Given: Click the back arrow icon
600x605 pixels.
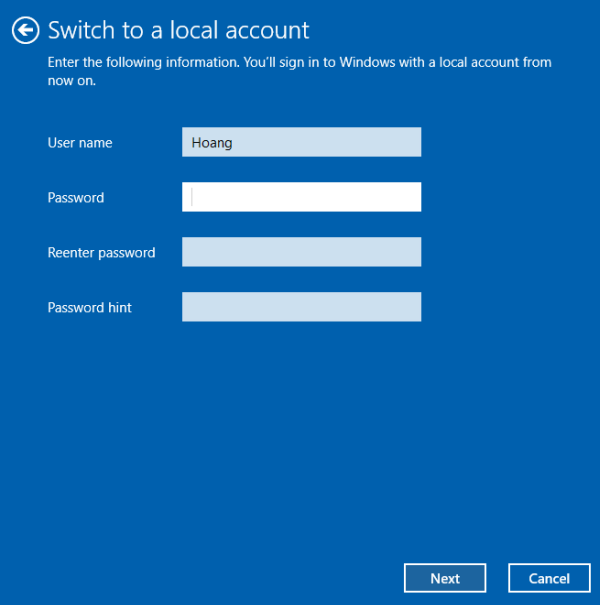Looking at the screenshot, I should coord(26,31).
